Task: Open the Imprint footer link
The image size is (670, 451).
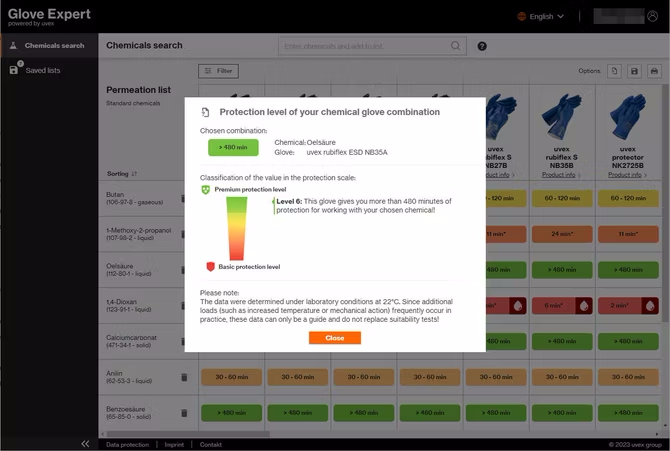Action: click(173, 444)
